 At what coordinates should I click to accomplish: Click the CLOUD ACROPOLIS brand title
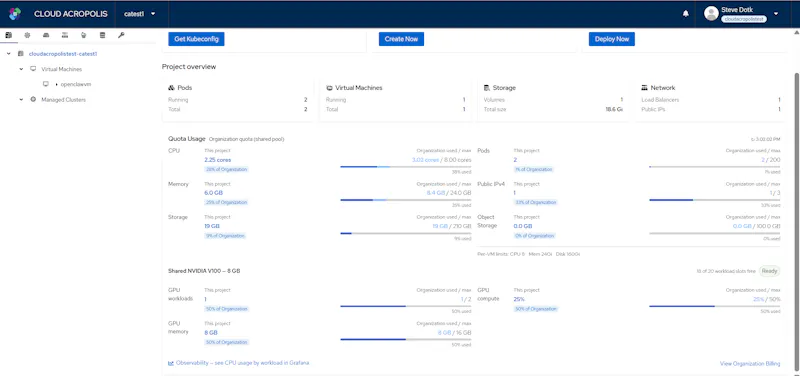(71, 14)
